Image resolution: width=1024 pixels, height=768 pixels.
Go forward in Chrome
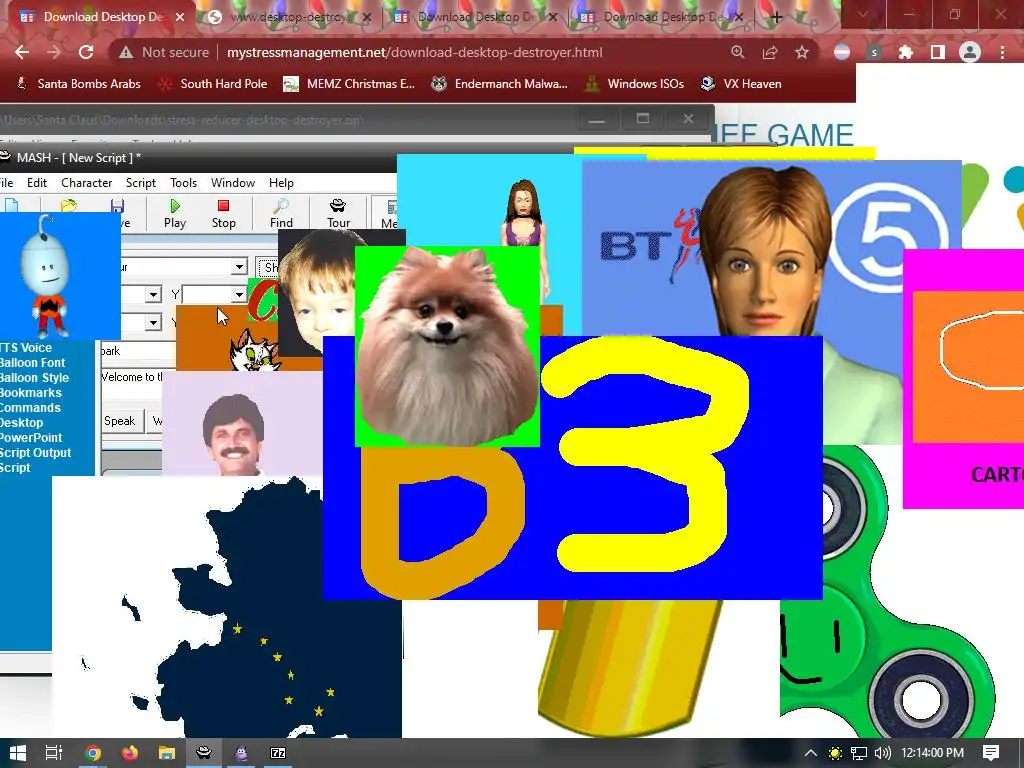[x=54, y=52]
